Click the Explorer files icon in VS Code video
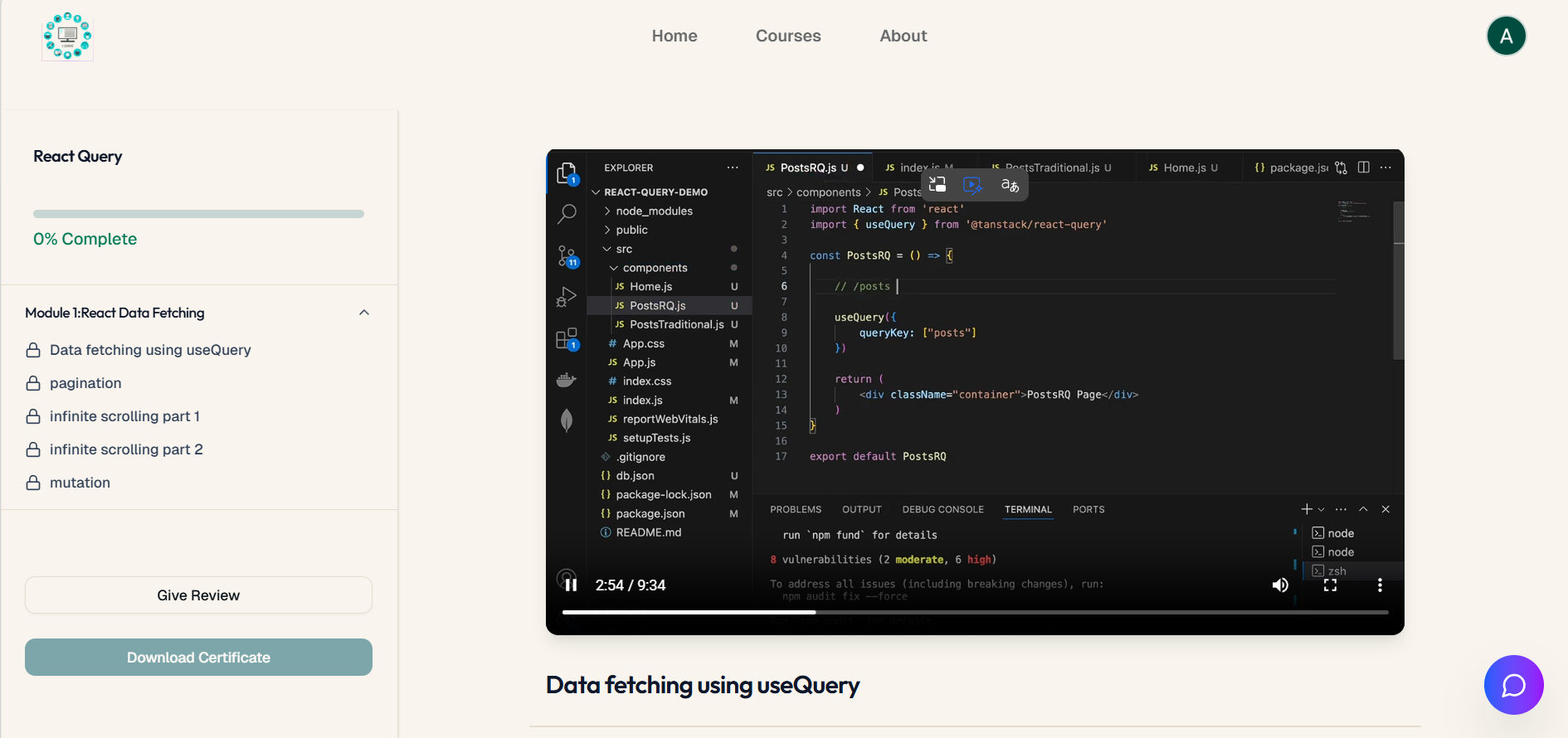Screen dimensions: 1568x738 (x=567, y=173)
